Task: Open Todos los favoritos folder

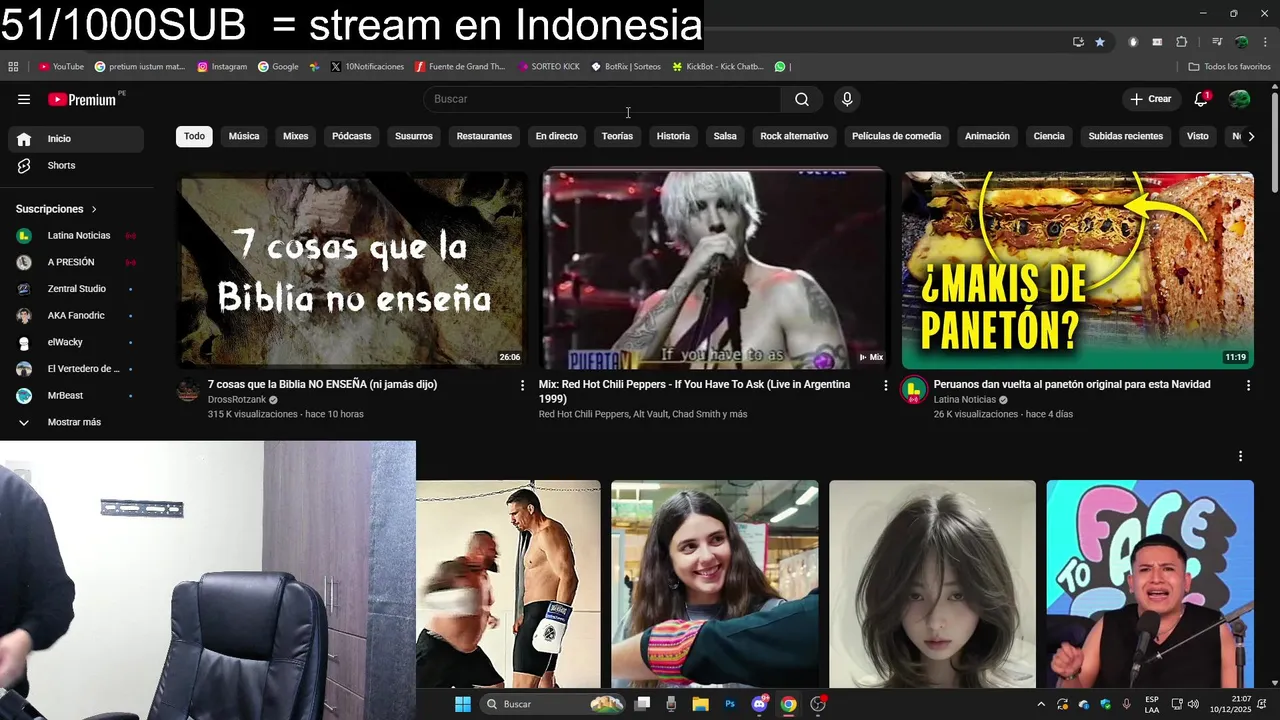Action: point(1229,67)
